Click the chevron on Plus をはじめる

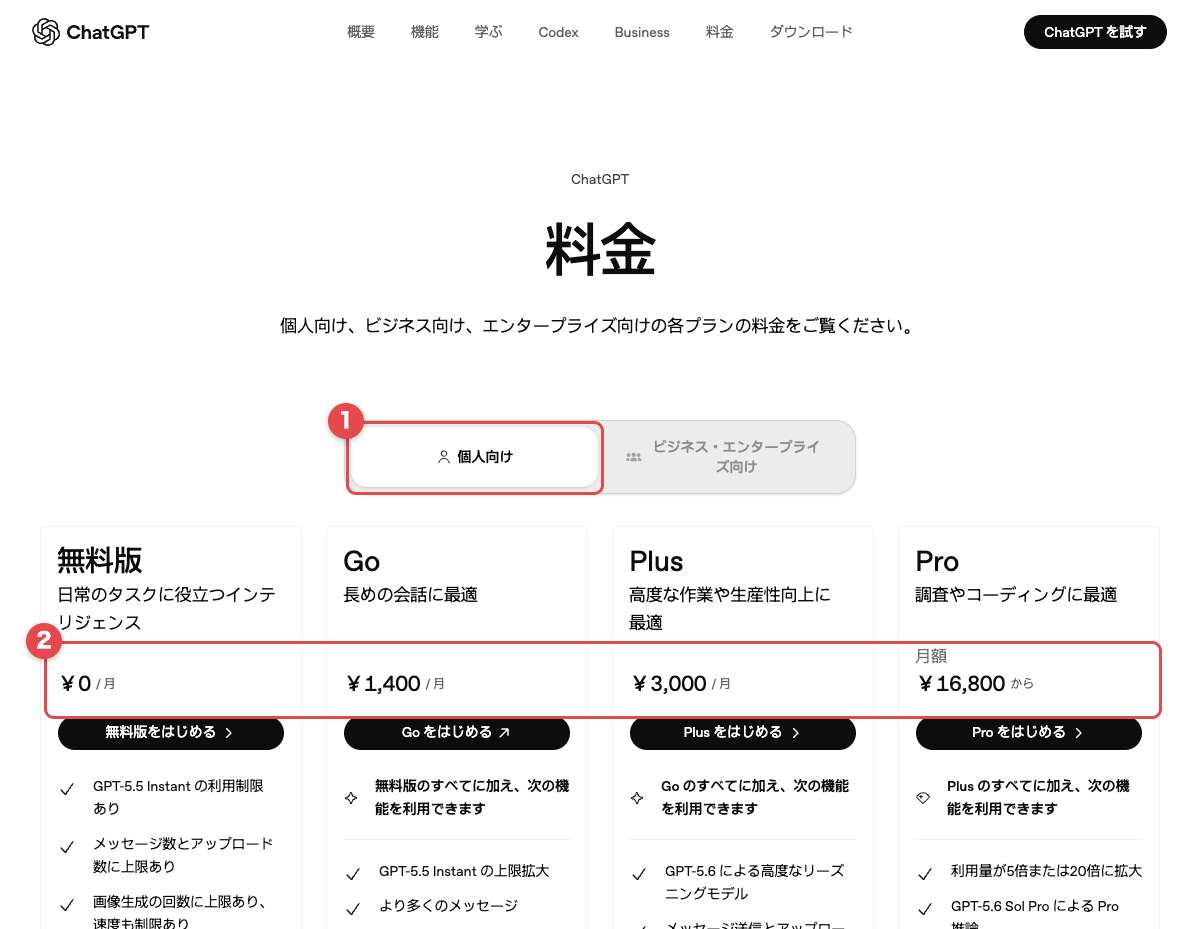click(x=795, y=733)
